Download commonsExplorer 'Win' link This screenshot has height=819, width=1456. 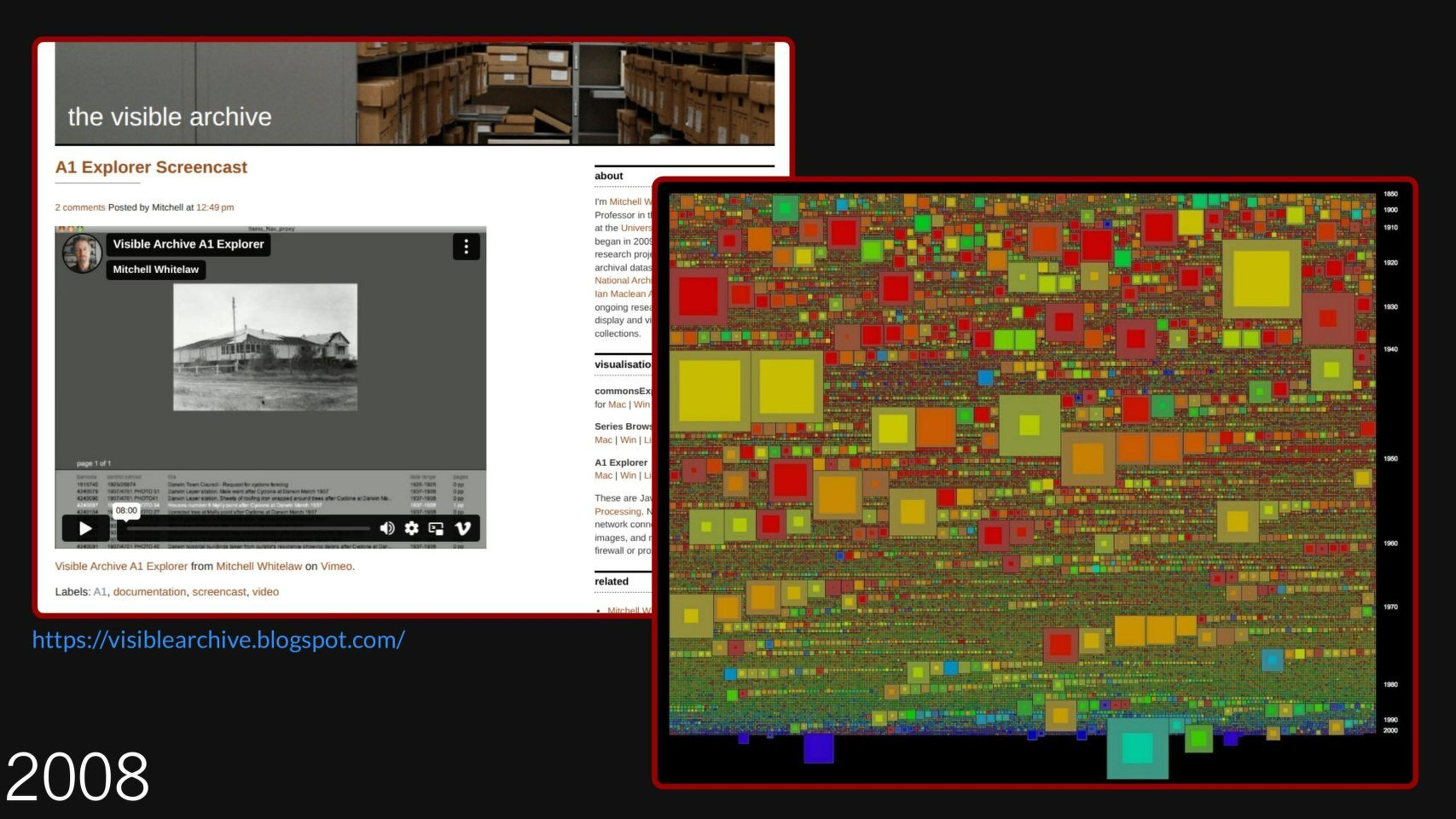(x=641, y=405)
